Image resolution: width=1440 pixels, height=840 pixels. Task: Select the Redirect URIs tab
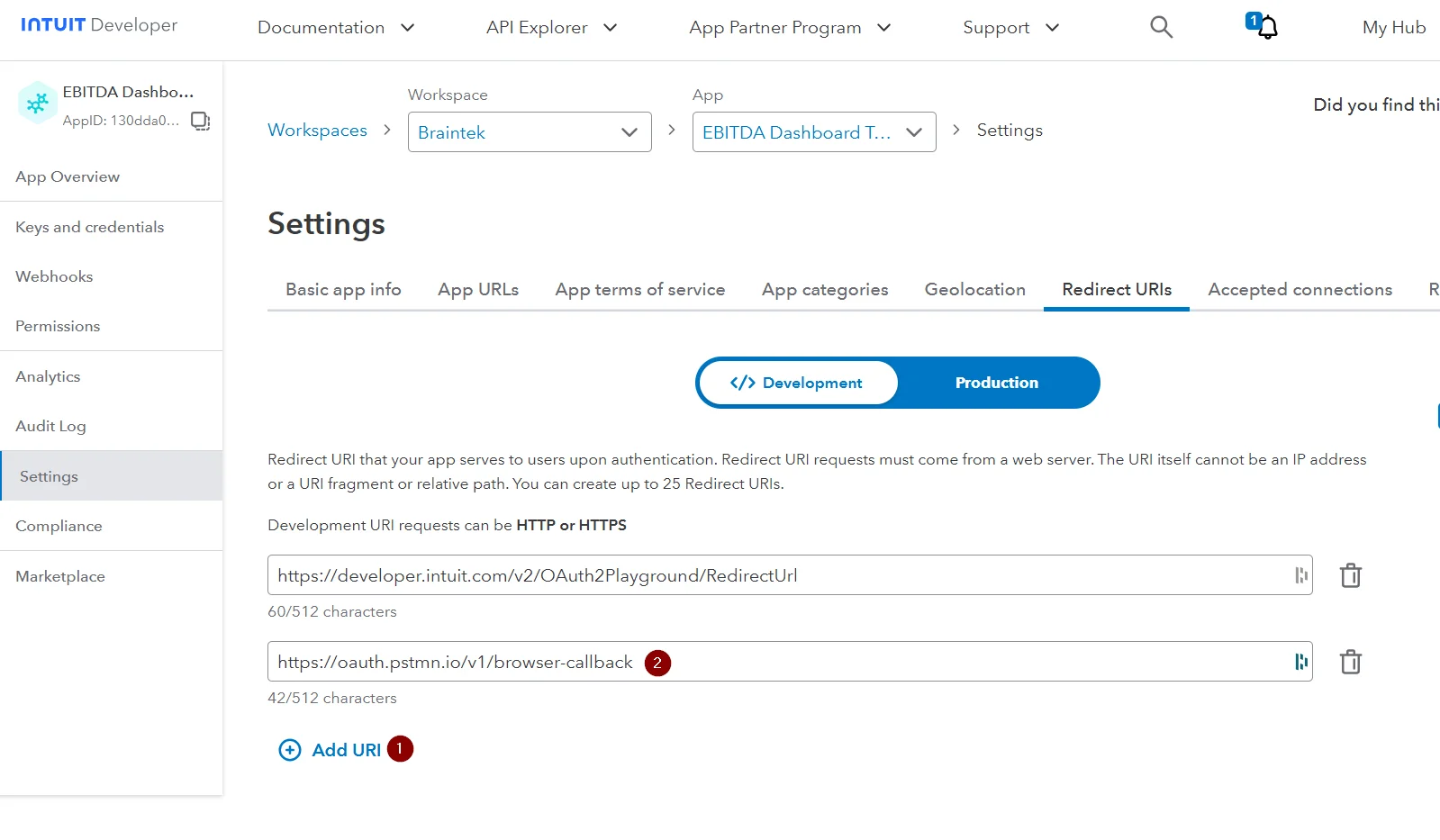tap(1117, 289)
